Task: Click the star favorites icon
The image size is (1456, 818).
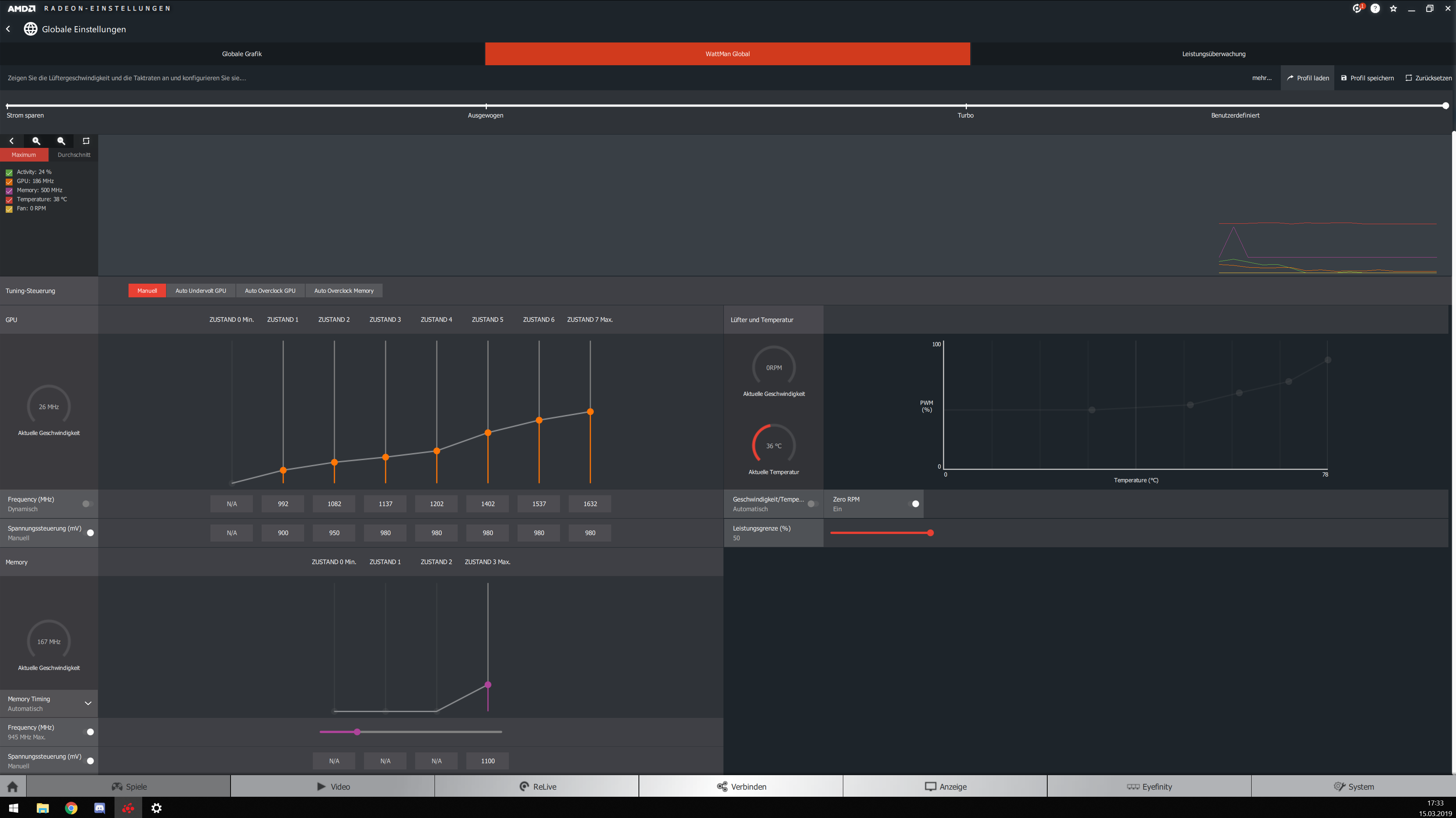Action: [x=1393, y=8]
